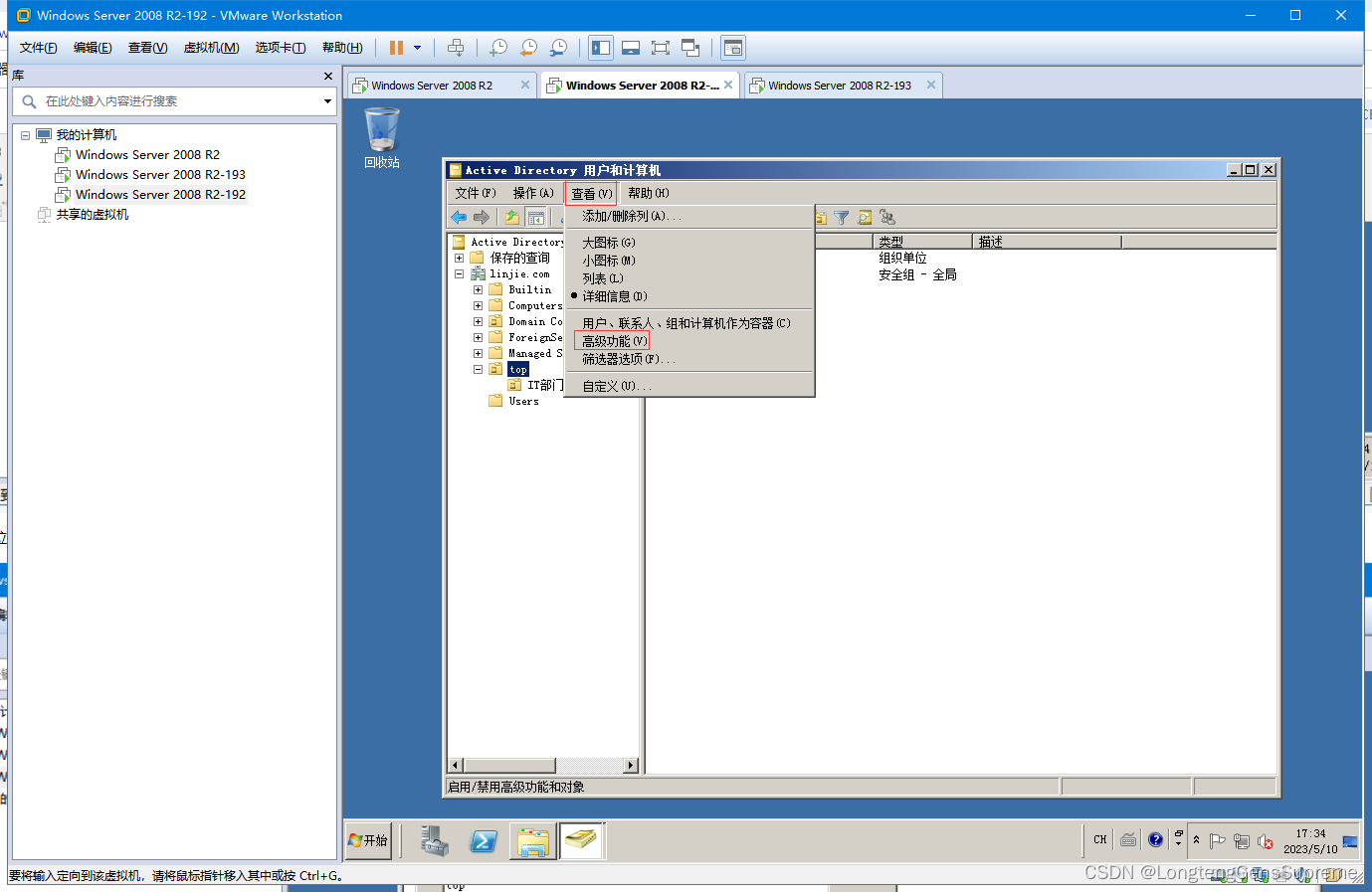Expand the Domain Controllers node
Screen dimensions: 1372x892
478,321
